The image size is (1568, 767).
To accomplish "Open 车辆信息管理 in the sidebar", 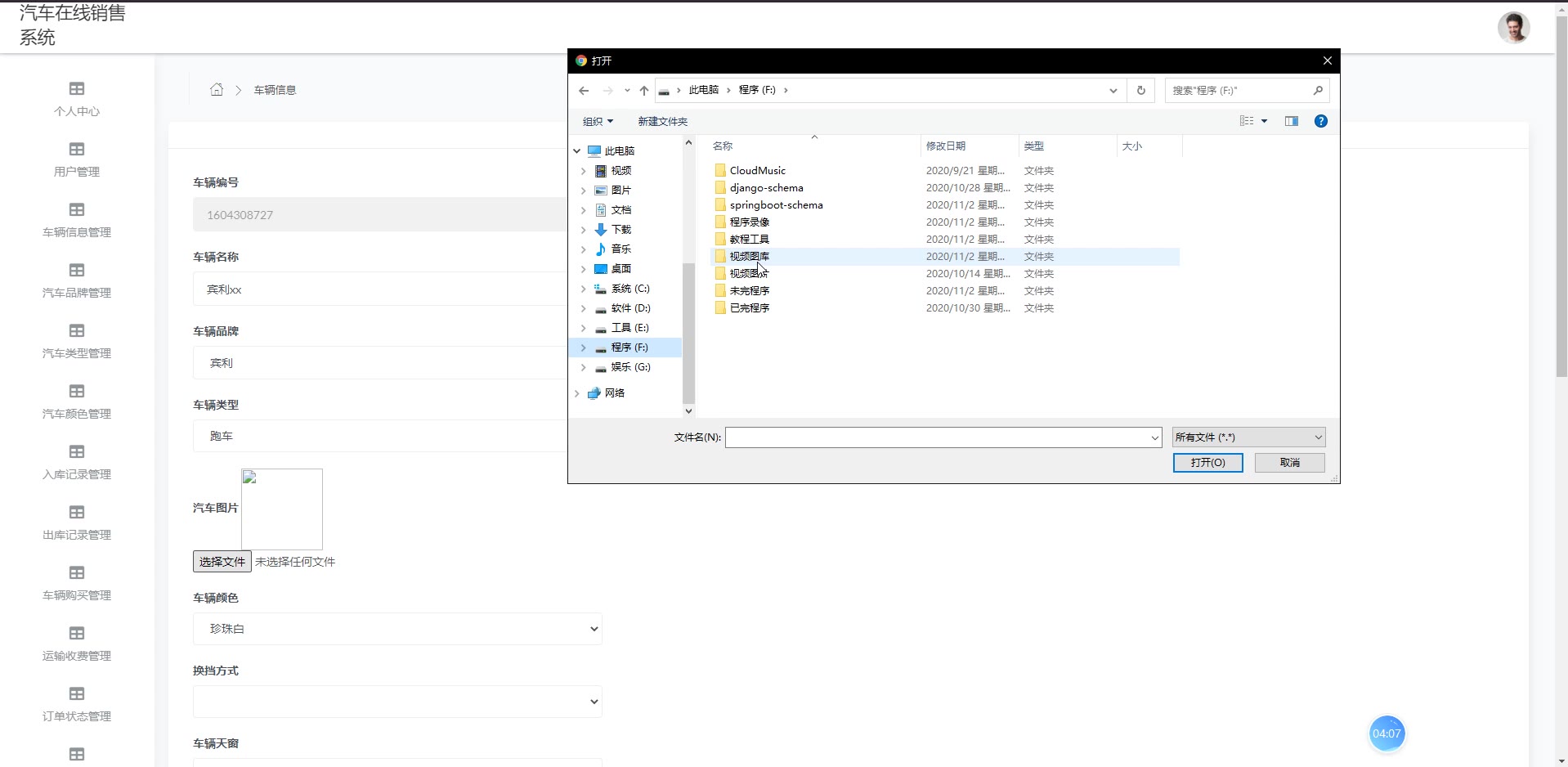I will coord(77,220).
